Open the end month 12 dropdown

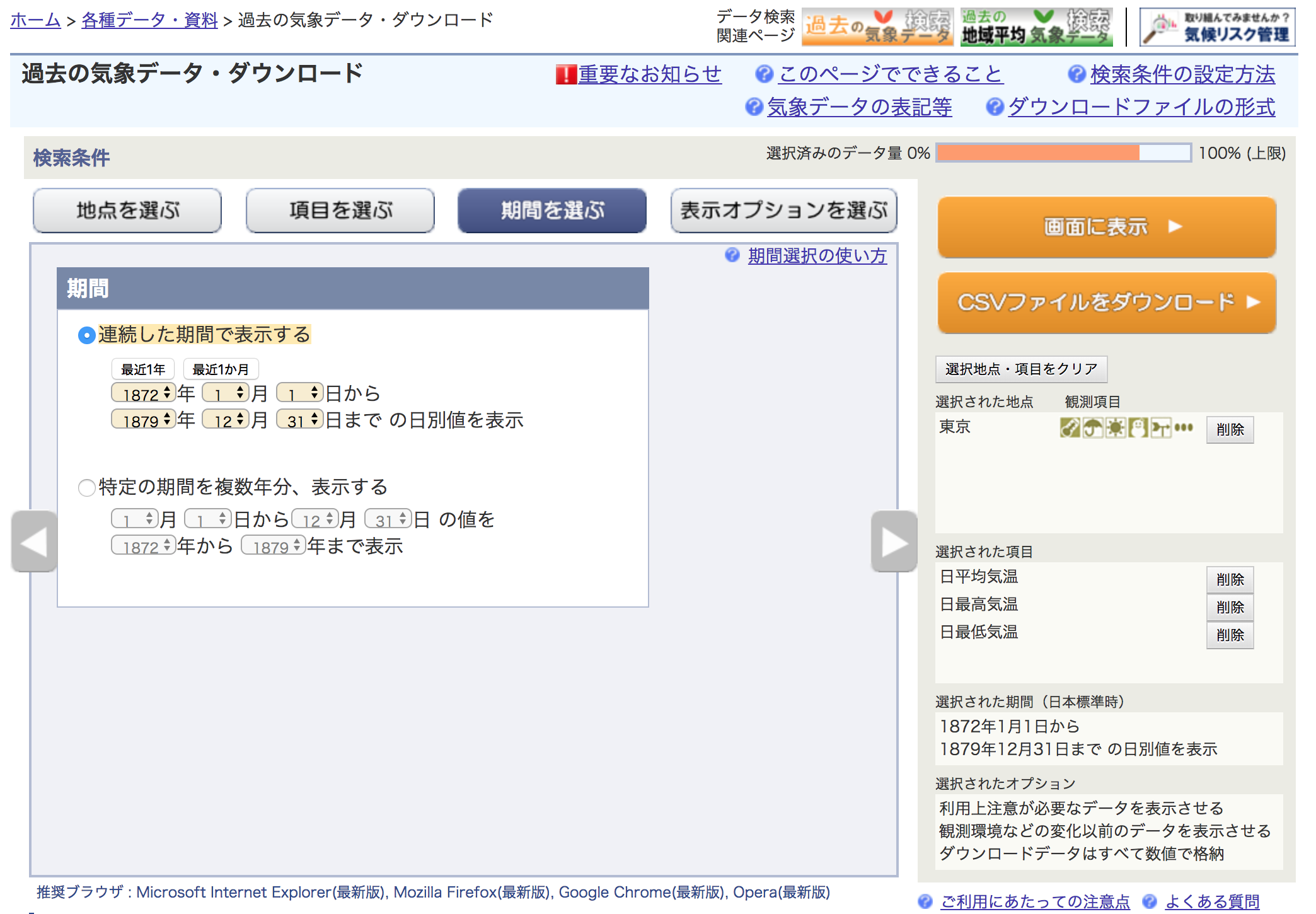point(226,420)
